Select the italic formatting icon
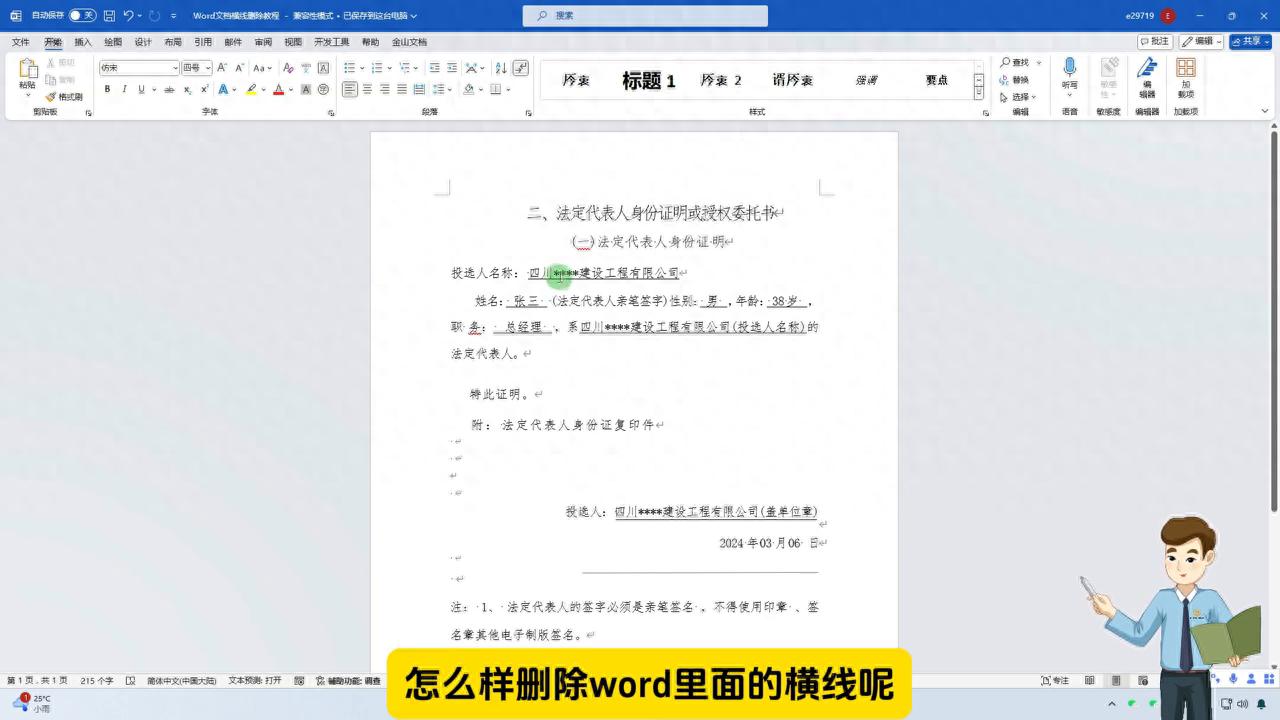The width and height of the screenshot is (1280, 720). (x=124, y=89)
